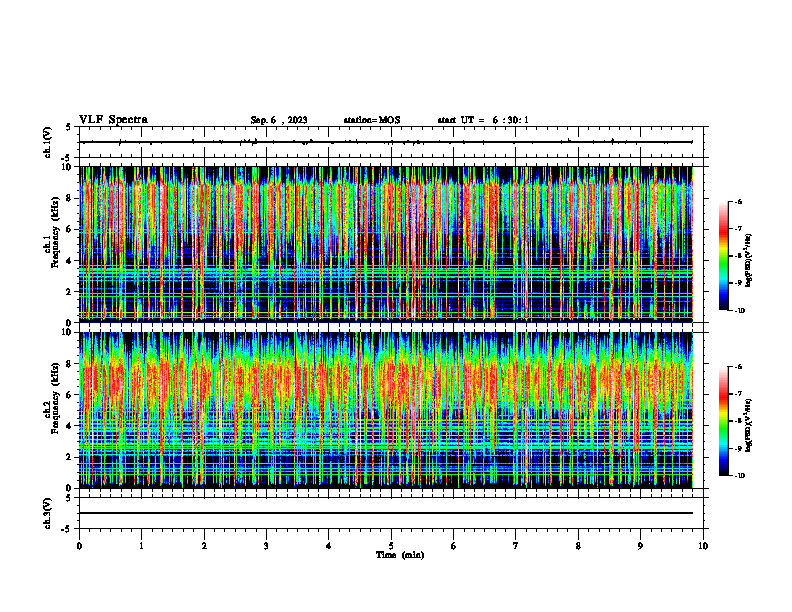
Task: Click the "-8" label on ch.1 colorbar
Action: coord(739,256)
